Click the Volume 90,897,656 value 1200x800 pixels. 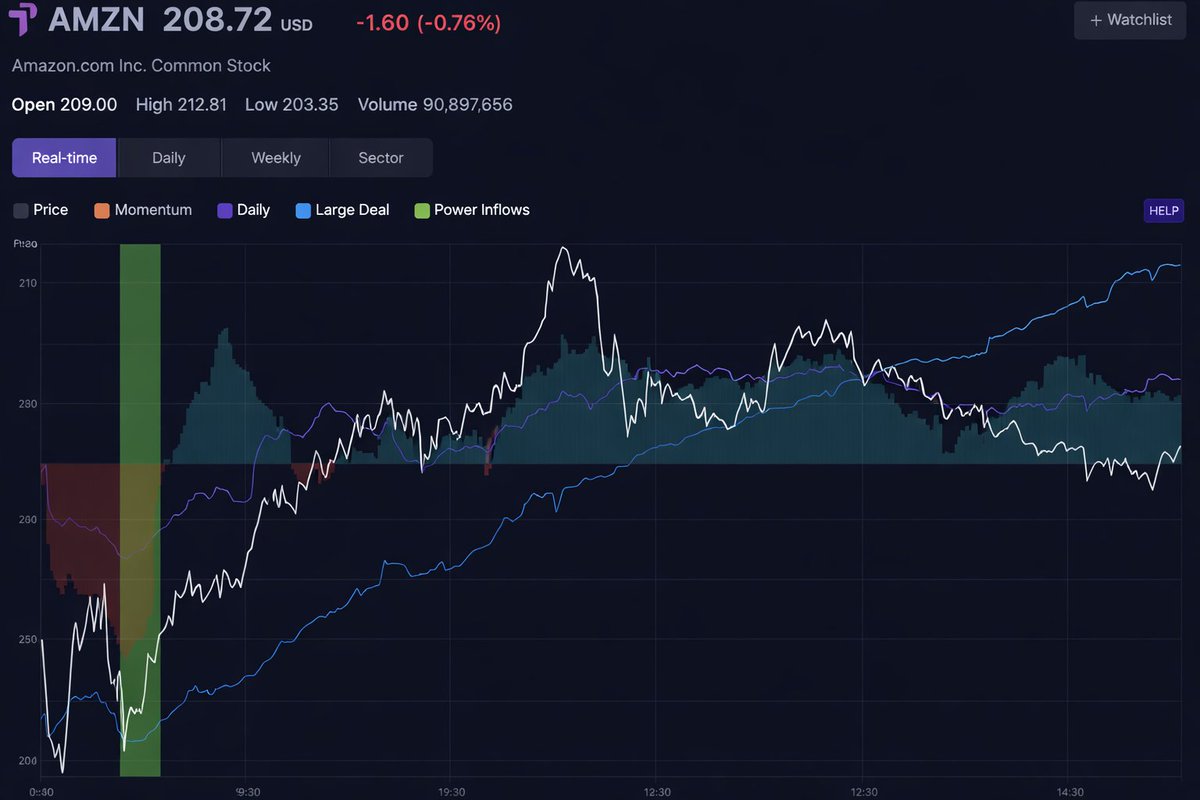tap(435, 105)
